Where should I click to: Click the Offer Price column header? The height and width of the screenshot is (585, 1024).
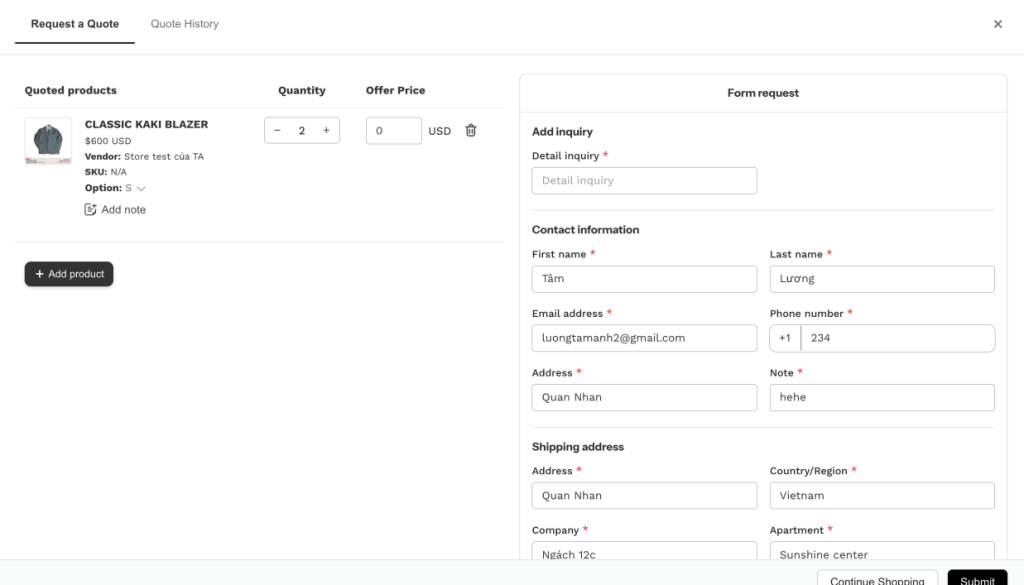(x=396, y=91)
